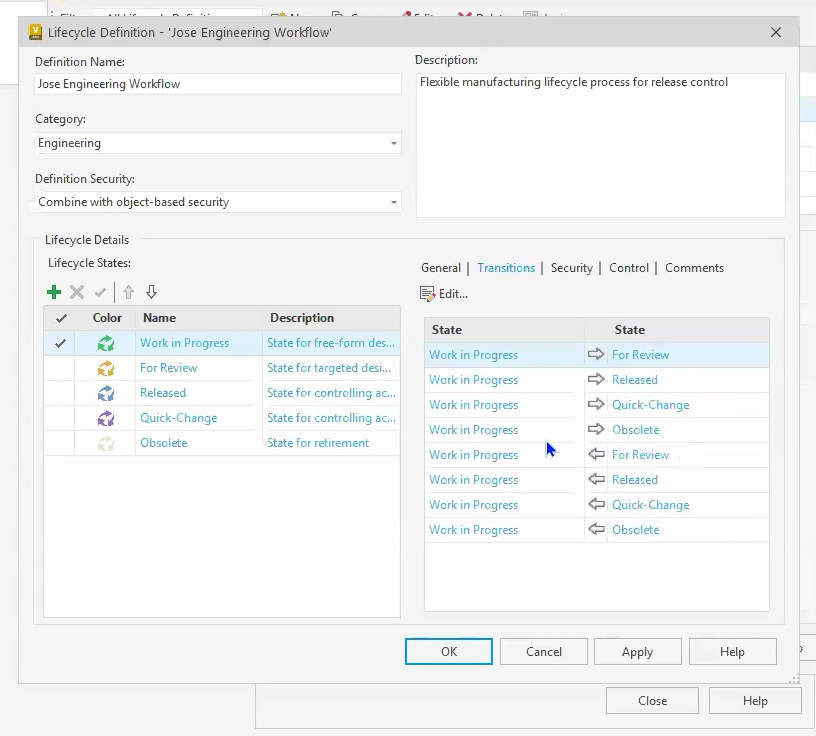Click right arrow icon beside For Review transition

click(596, 354)
